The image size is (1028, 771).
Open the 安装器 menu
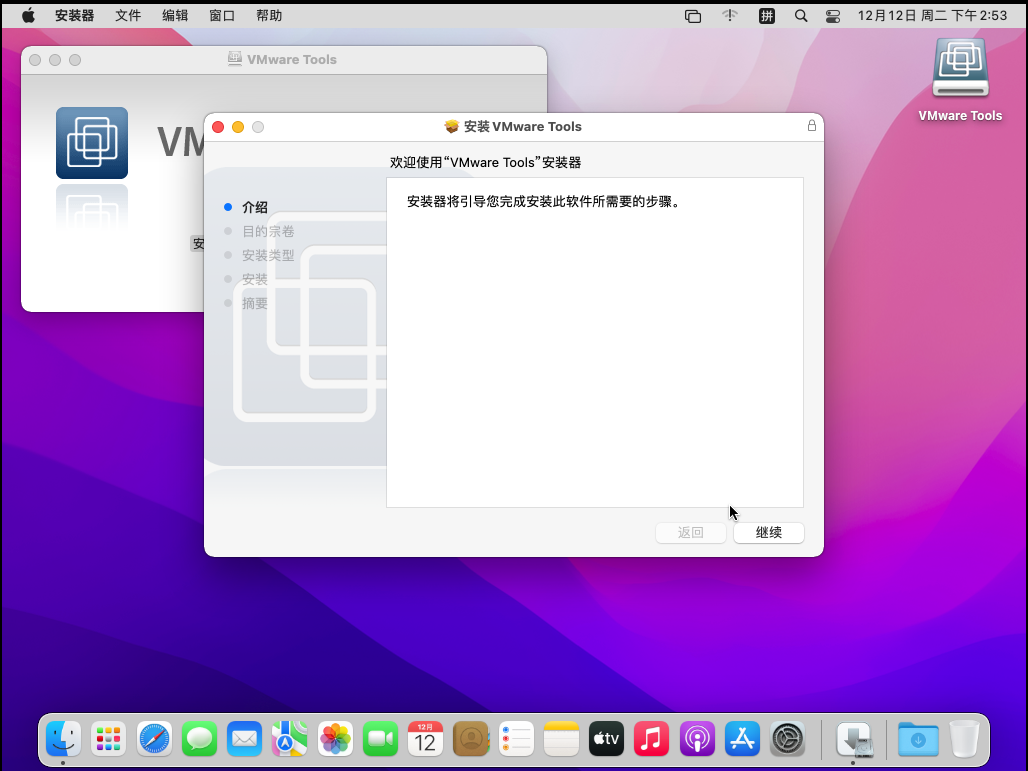(x=74, y=16)
